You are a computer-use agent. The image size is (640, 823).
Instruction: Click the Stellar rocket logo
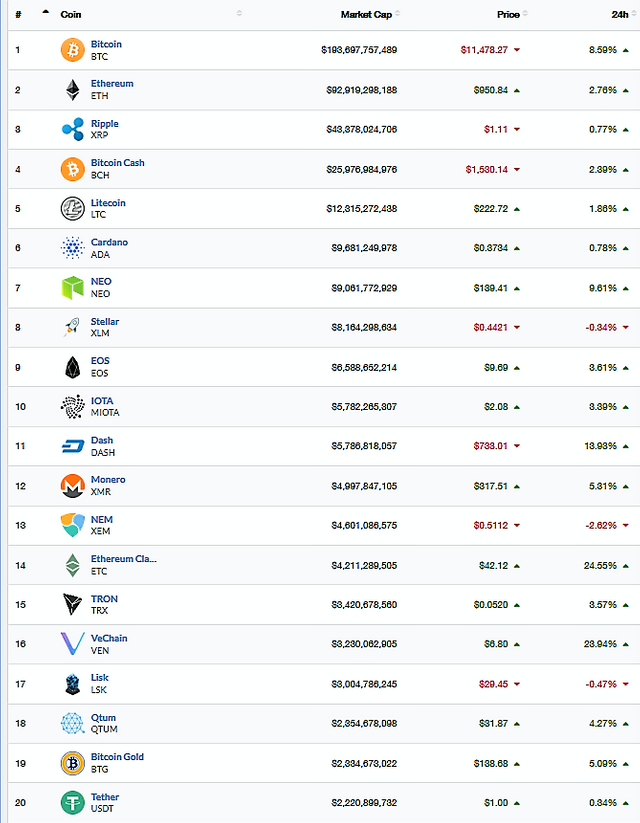[x=72, y=327]
